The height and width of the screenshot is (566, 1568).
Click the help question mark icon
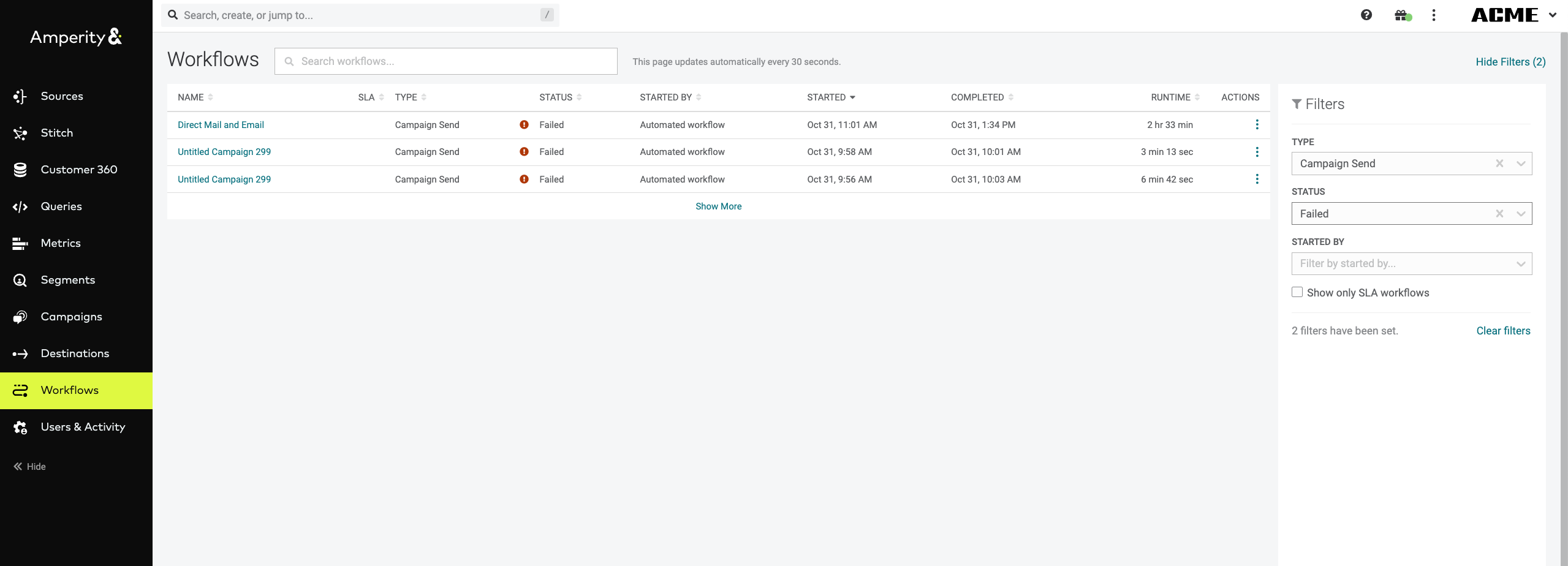[1366, 15]
